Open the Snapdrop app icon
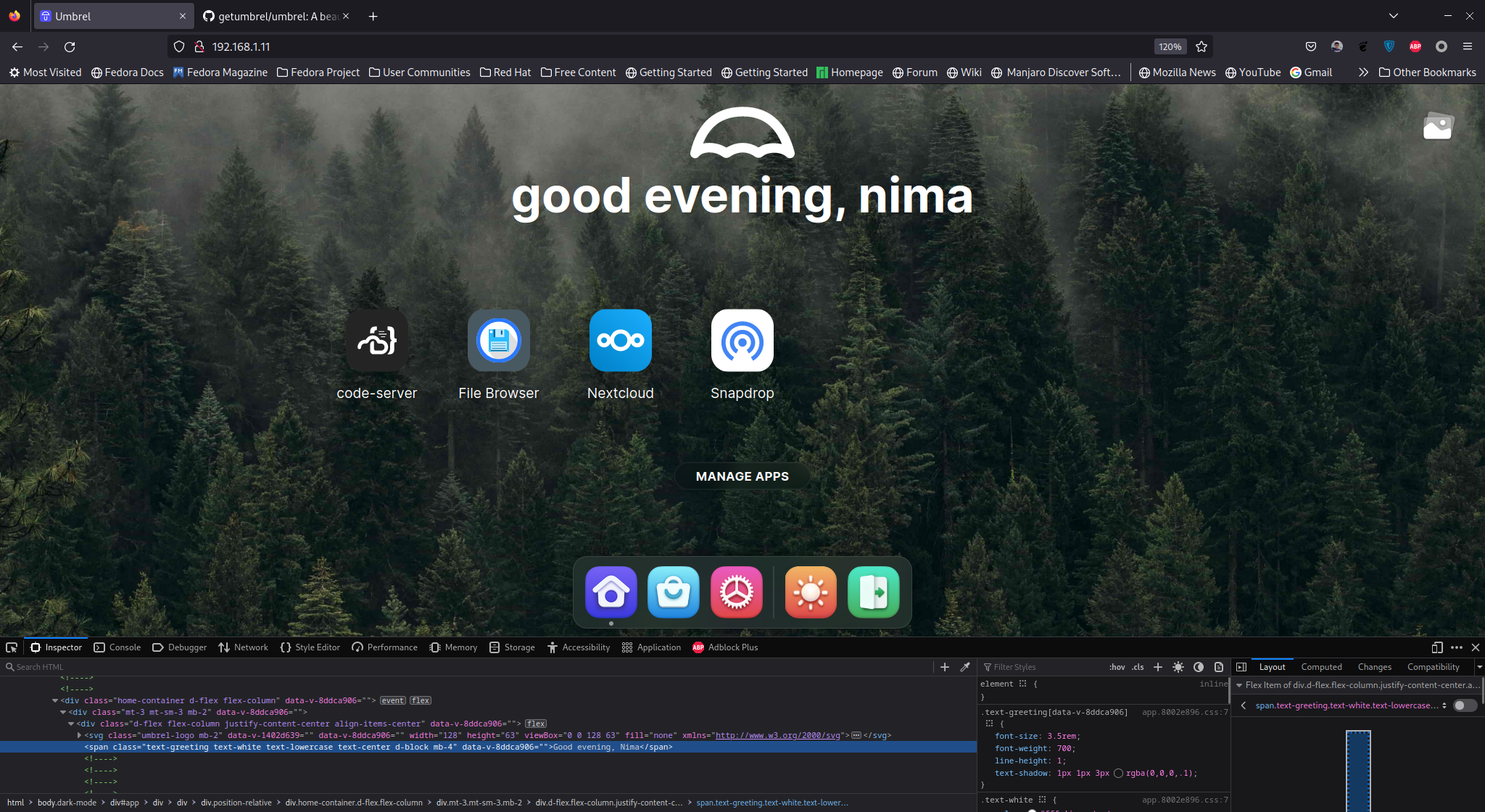Viewport: 1485px width, 812px height. point(742,341)
